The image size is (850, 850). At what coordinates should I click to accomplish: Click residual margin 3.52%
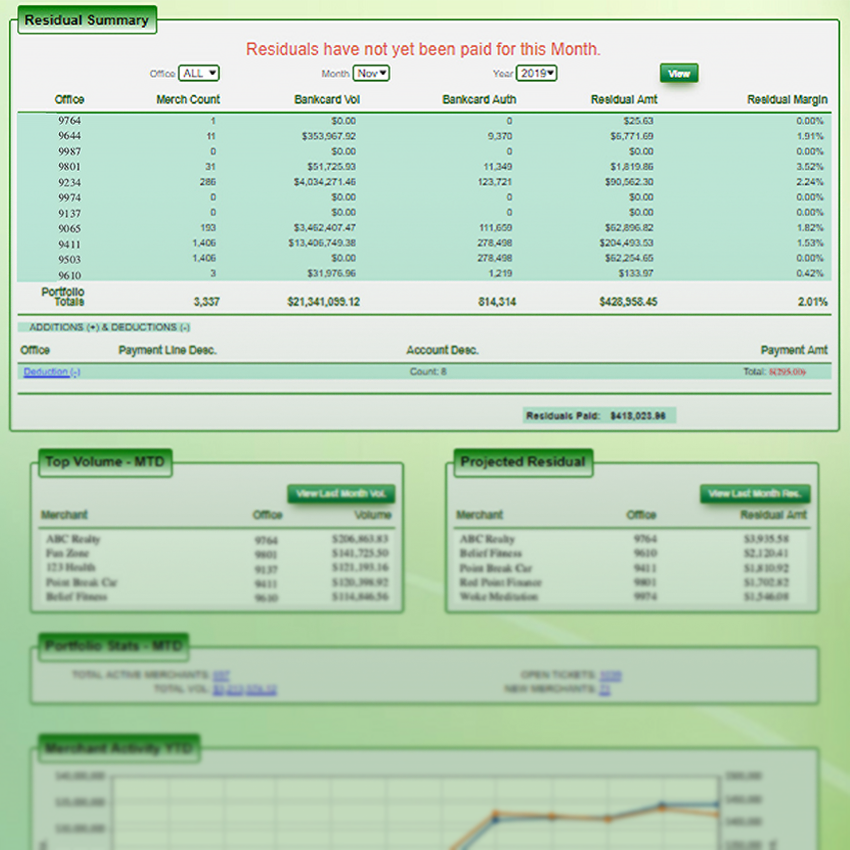click(810, 166)
